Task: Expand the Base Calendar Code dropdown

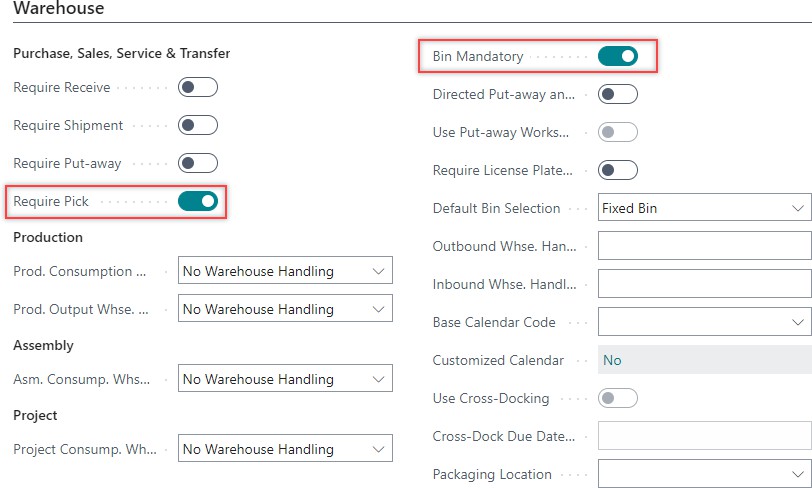Action: point(704,323)
